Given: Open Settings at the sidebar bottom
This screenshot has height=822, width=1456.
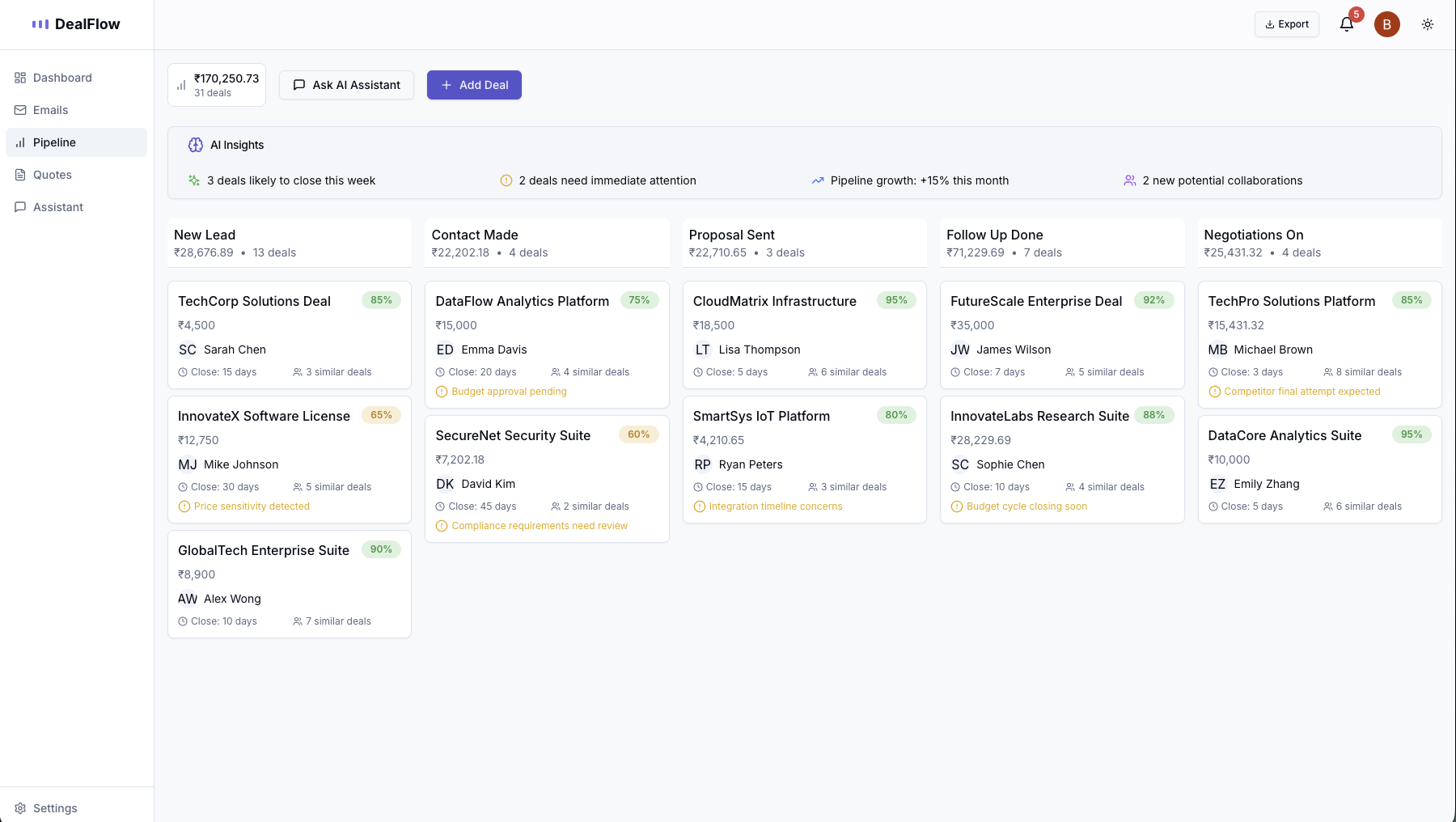Looking at the screenshot, I should [55, 808].
